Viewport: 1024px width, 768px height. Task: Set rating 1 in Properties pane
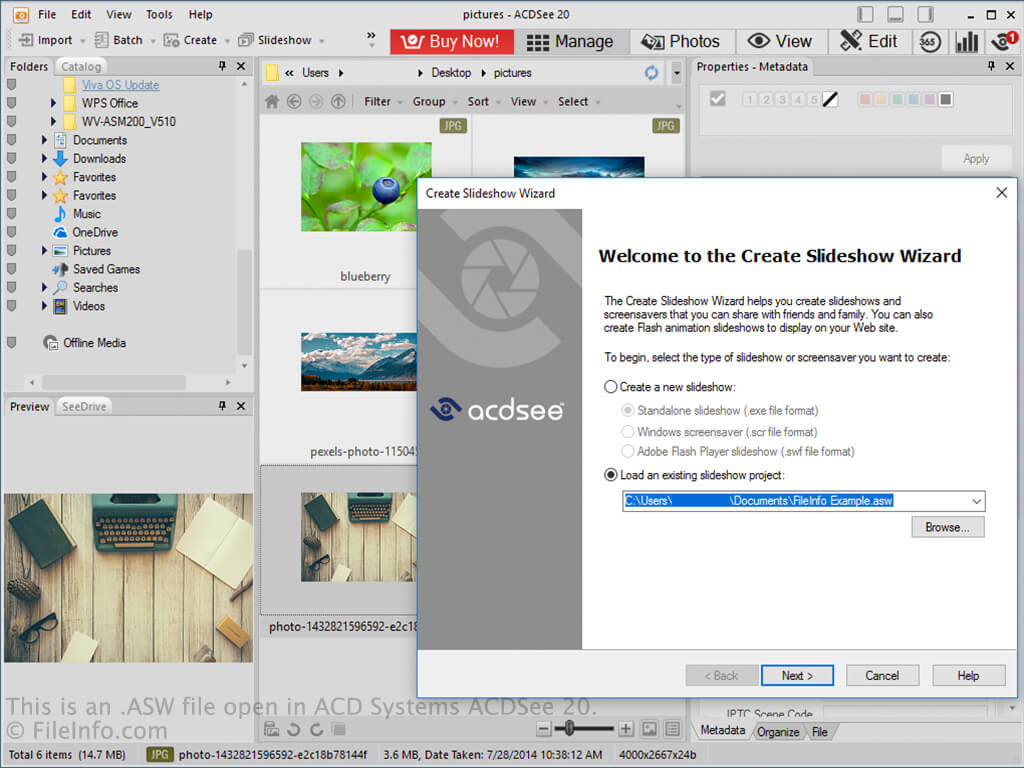[x=750, y=99]
